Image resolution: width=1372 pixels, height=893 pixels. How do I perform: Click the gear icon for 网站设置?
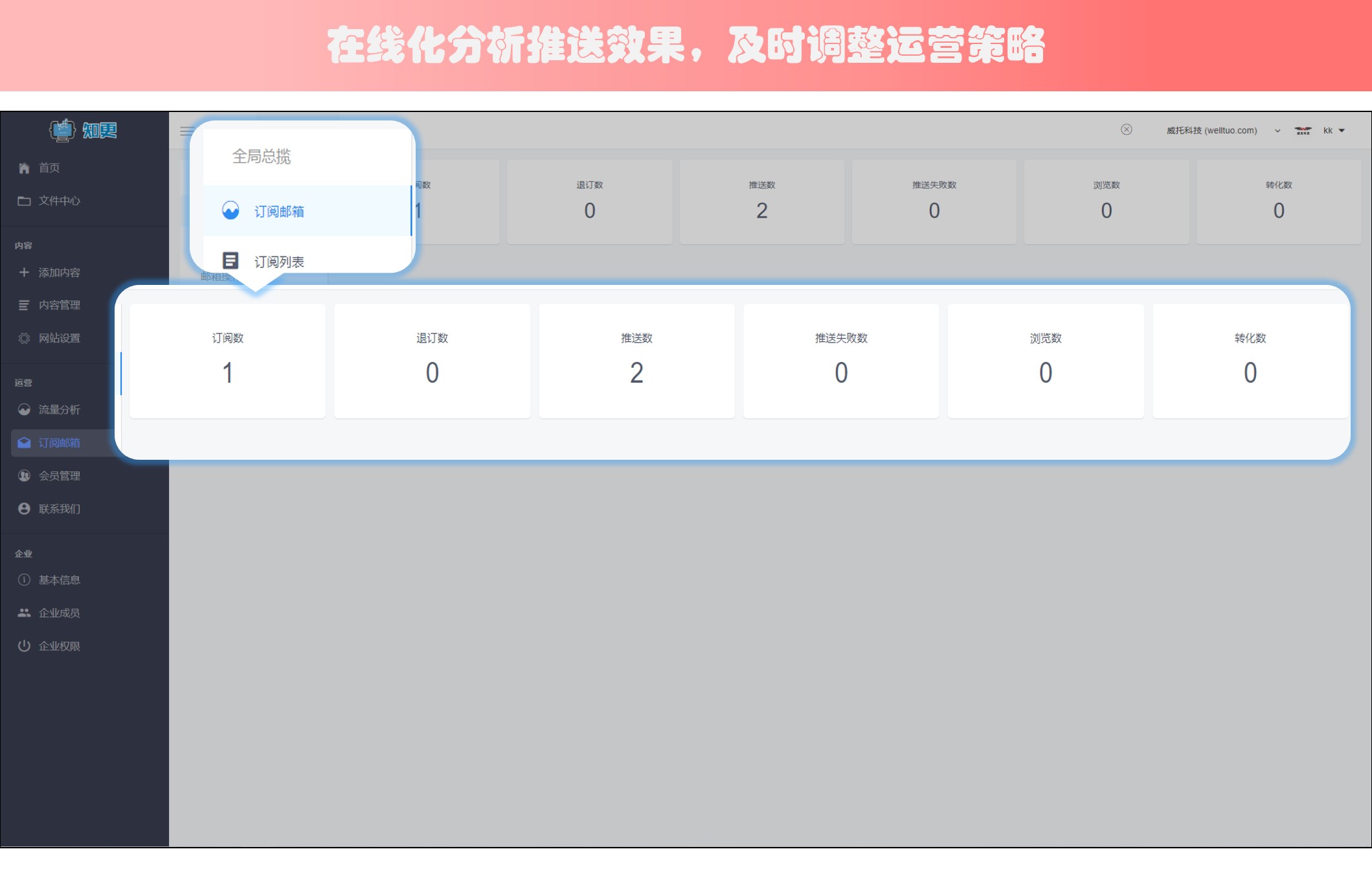[24, 338]
